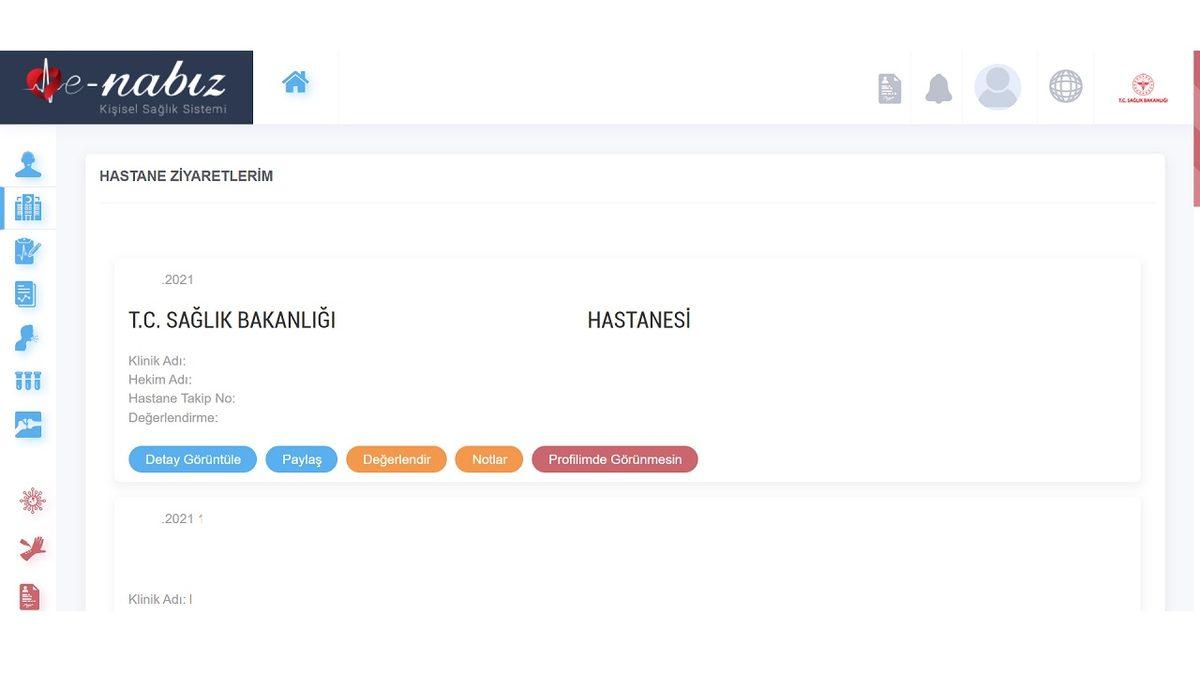Open the profile avatar menu

point(998,86)
